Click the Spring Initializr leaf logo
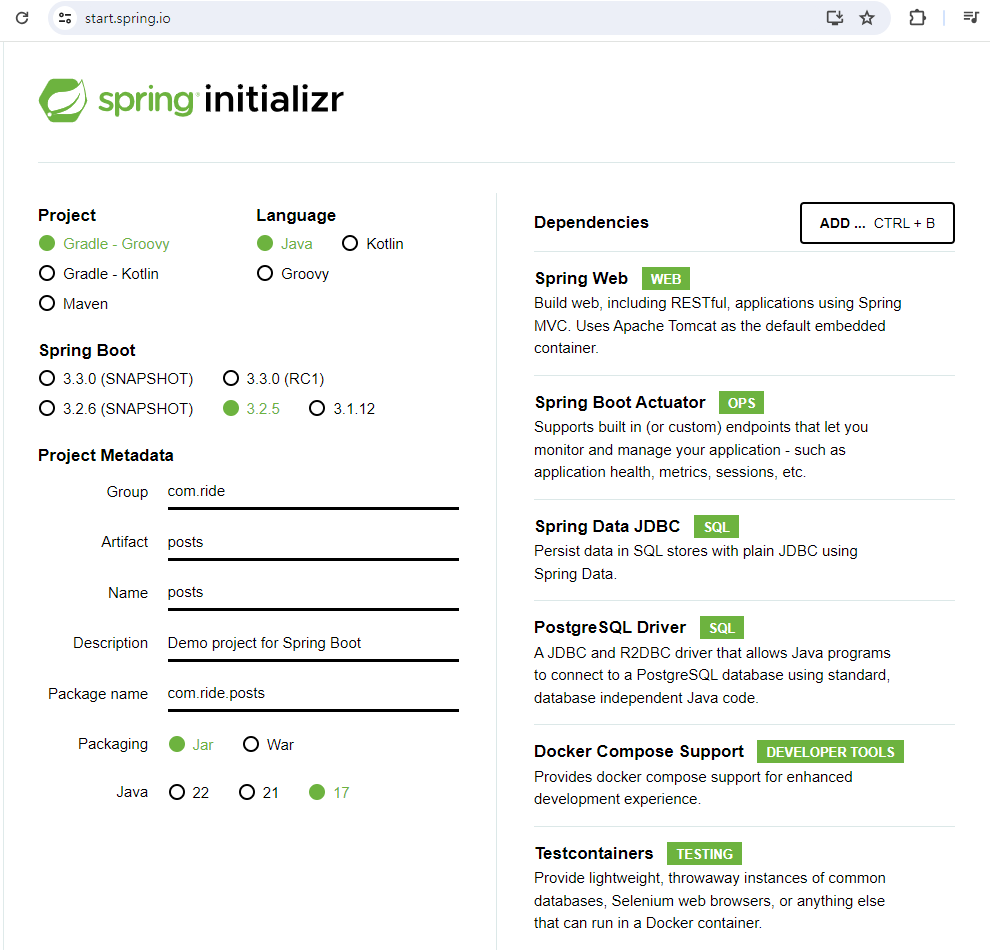990x950 pixels. [63, 100]
